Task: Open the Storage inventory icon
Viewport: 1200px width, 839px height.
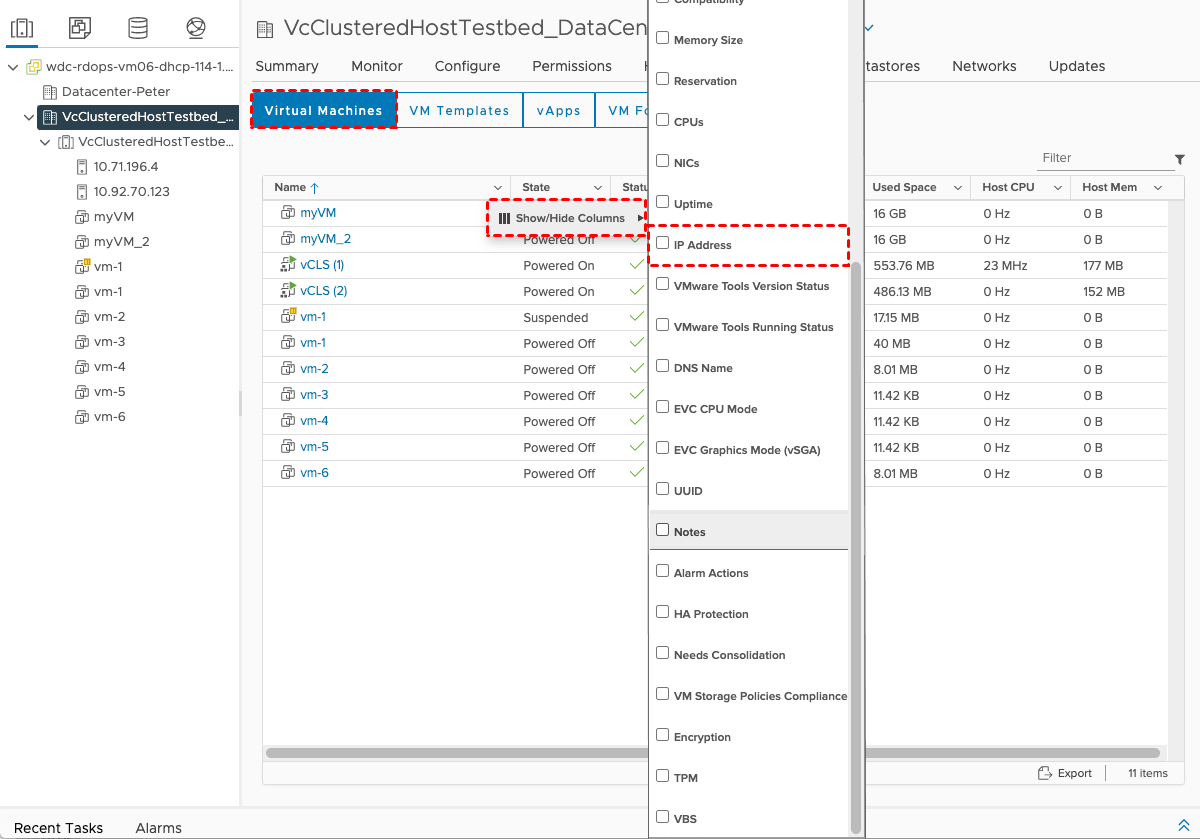Action: coord(138,28)
